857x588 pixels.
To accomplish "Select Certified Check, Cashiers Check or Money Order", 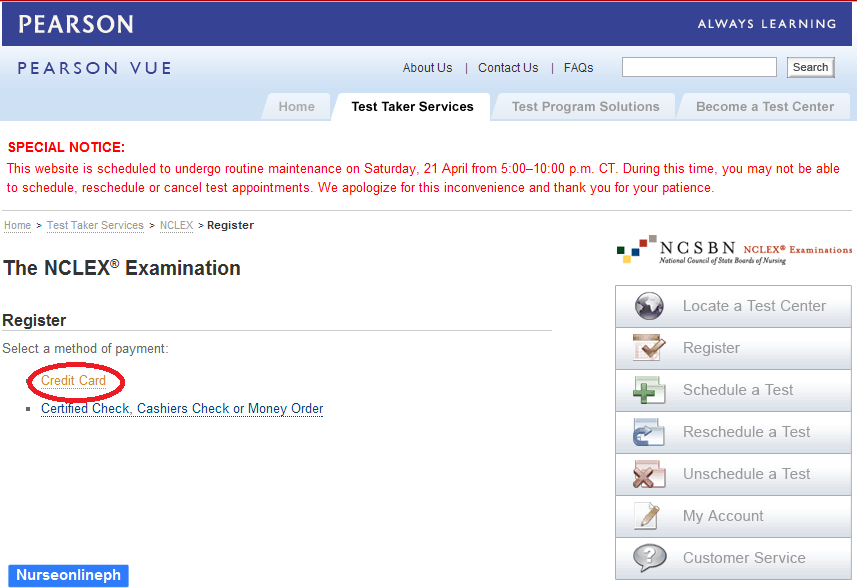I will pyautogui.click(x=182, y=409).
